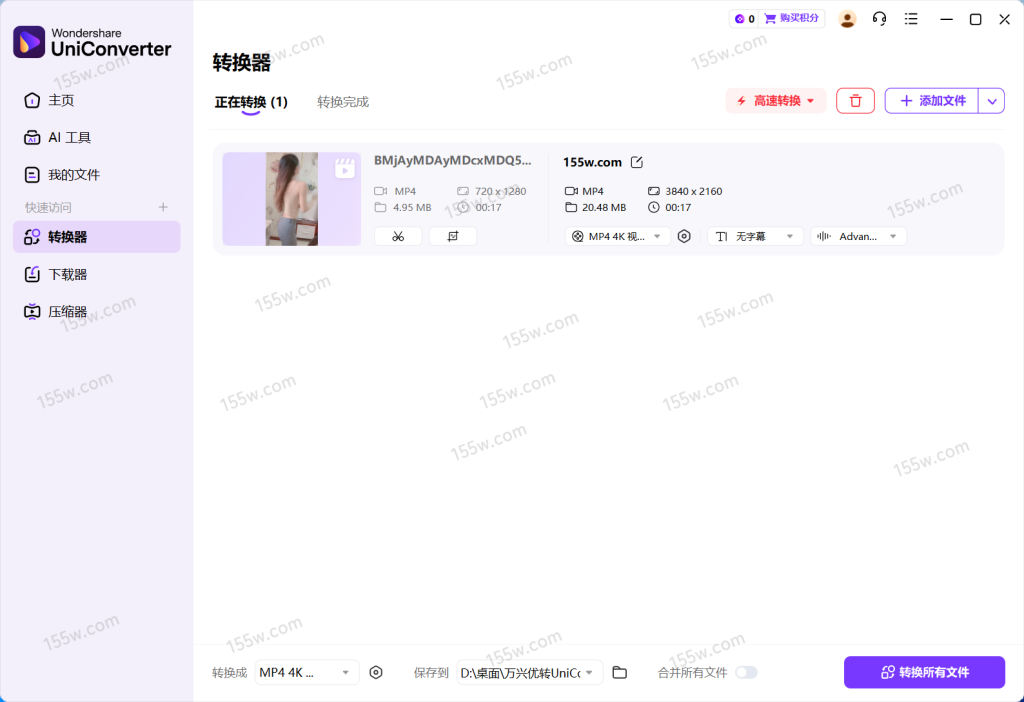Open output settings gear beside MP4 4K format
The height and width of the screenshot is (702, 1024).
tap(684, 236)
